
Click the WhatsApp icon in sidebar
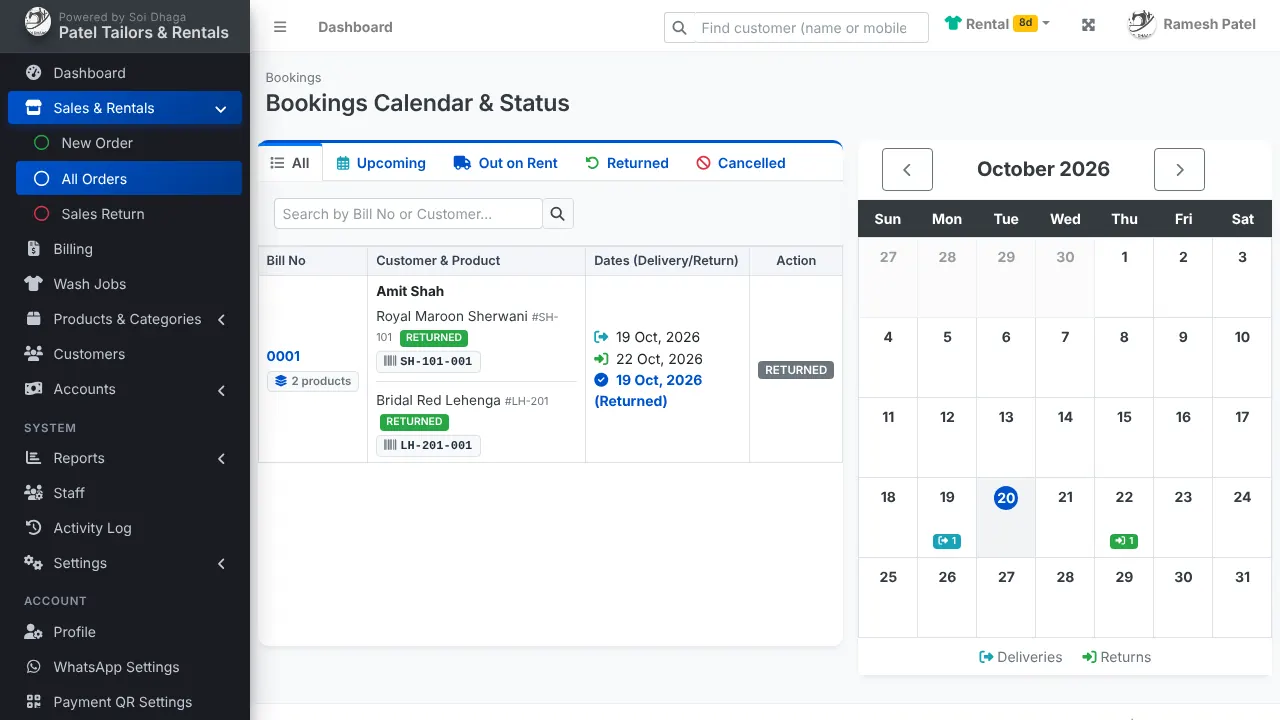(x=34, y=667)
